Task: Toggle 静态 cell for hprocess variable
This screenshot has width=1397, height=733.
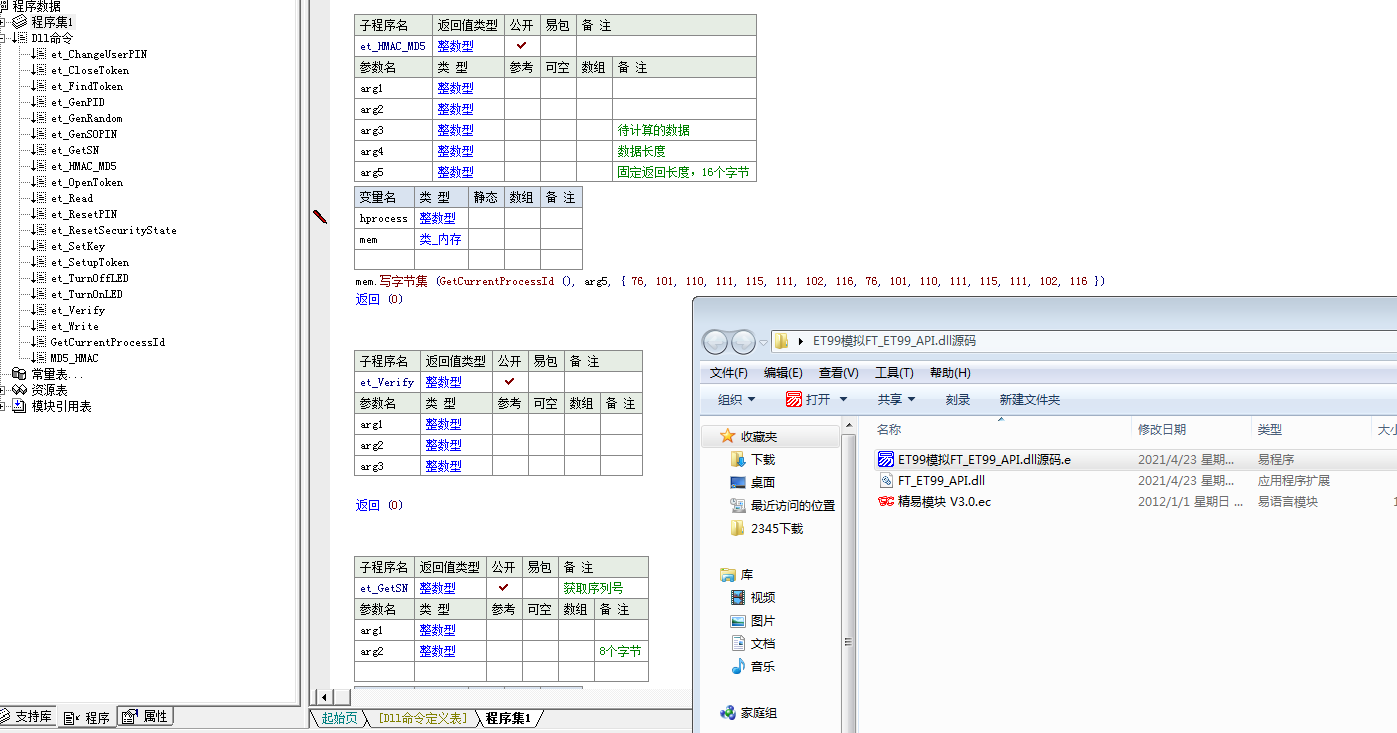Action: click(x=486, y=218)
